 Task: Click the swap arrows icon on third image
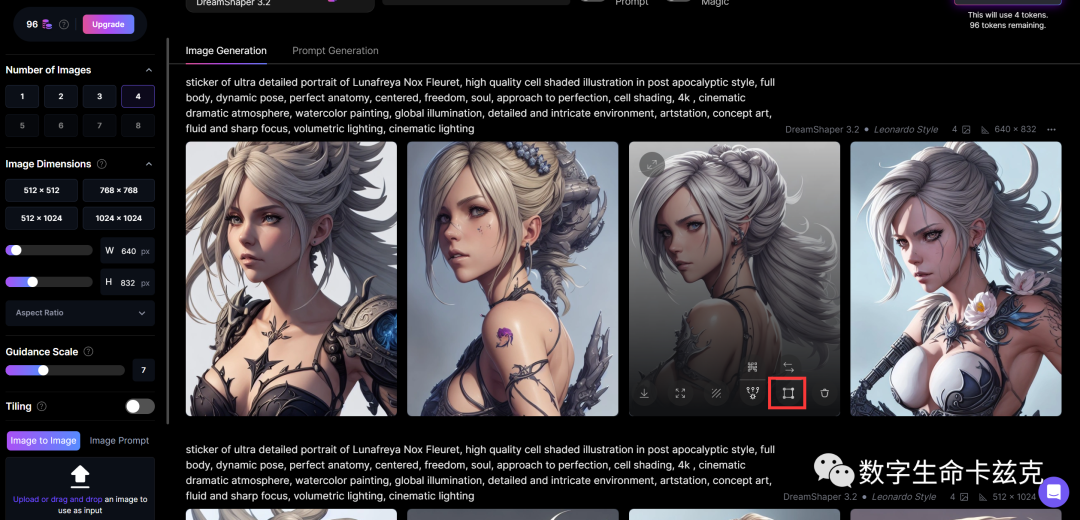coord(788,366)
